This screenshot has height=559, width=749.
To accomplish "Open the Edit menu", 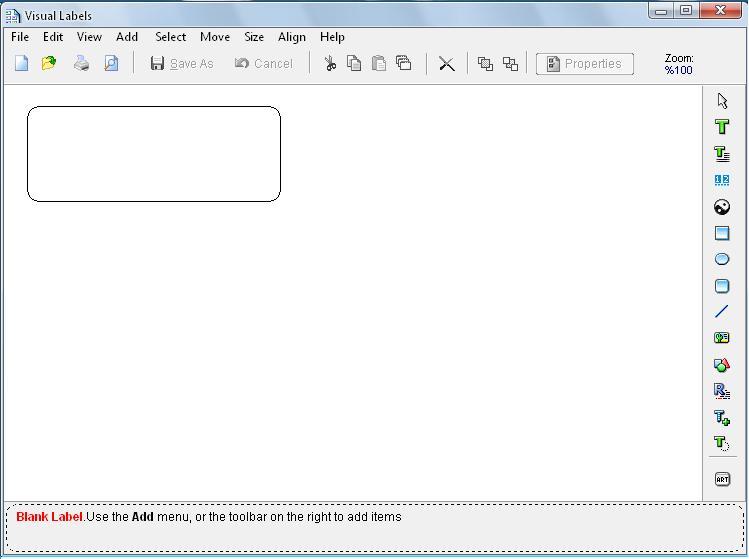I will (x=53, y=37).
